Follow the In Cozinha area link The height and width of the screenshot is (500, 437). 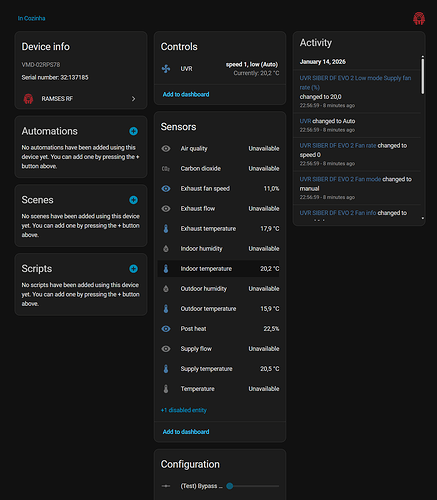pyautogui.click(x=32, y=18)
